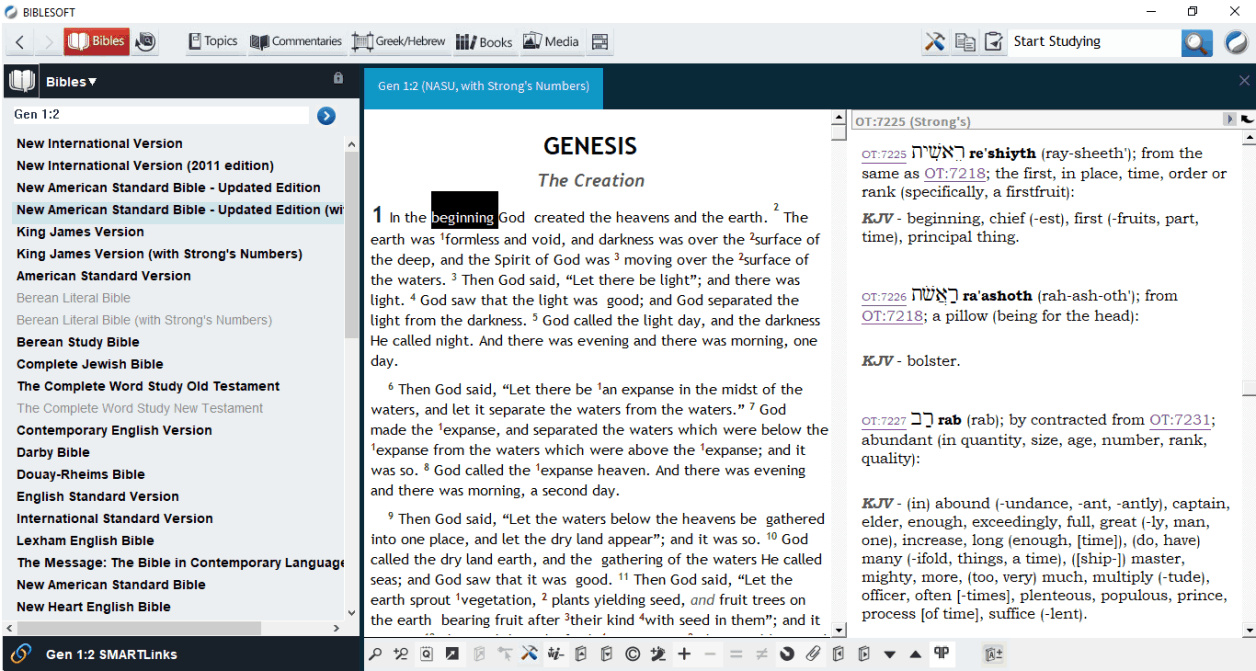Click the plus icon in bottom toolbar

[684, 654]
